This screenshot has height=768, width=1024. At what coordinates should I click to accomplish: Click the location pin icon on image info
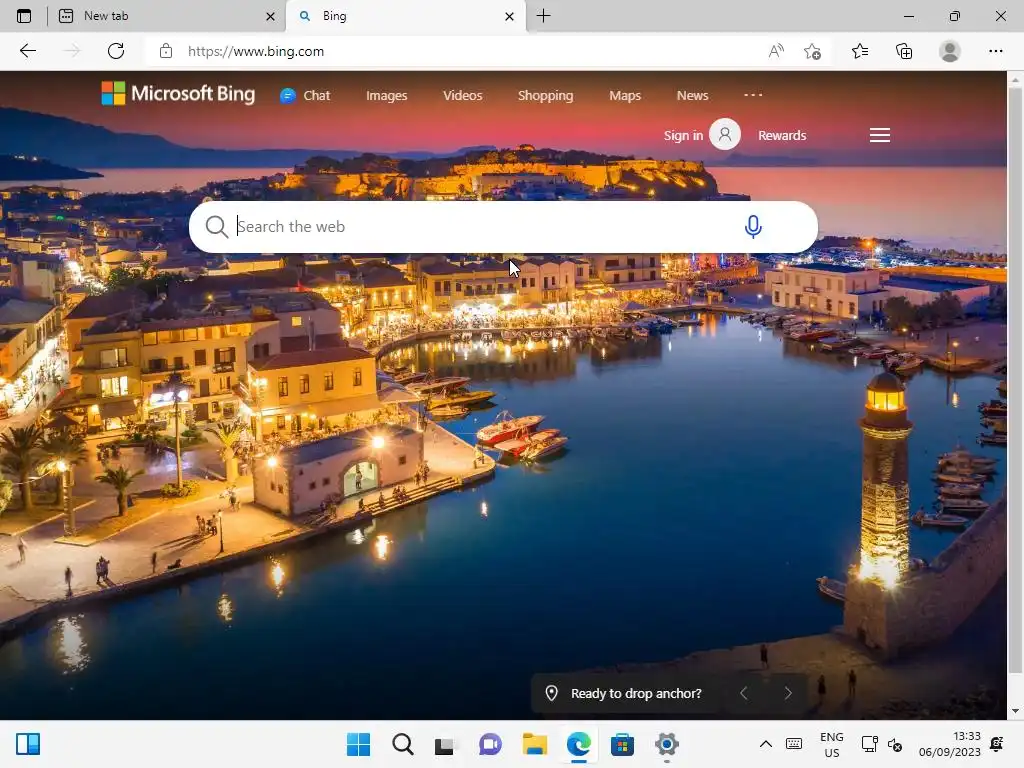(552, 694)
